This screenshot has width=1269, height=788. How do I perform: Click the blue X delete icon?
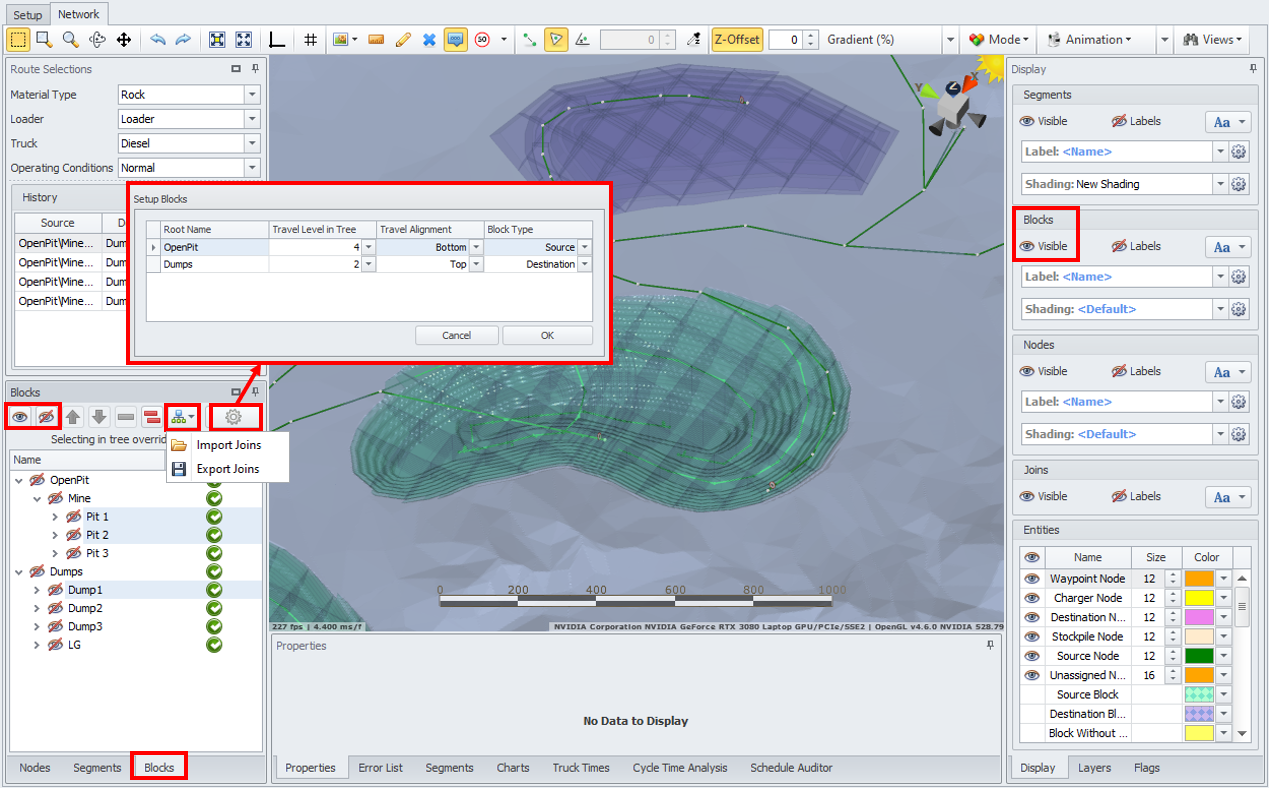point(429,40)
